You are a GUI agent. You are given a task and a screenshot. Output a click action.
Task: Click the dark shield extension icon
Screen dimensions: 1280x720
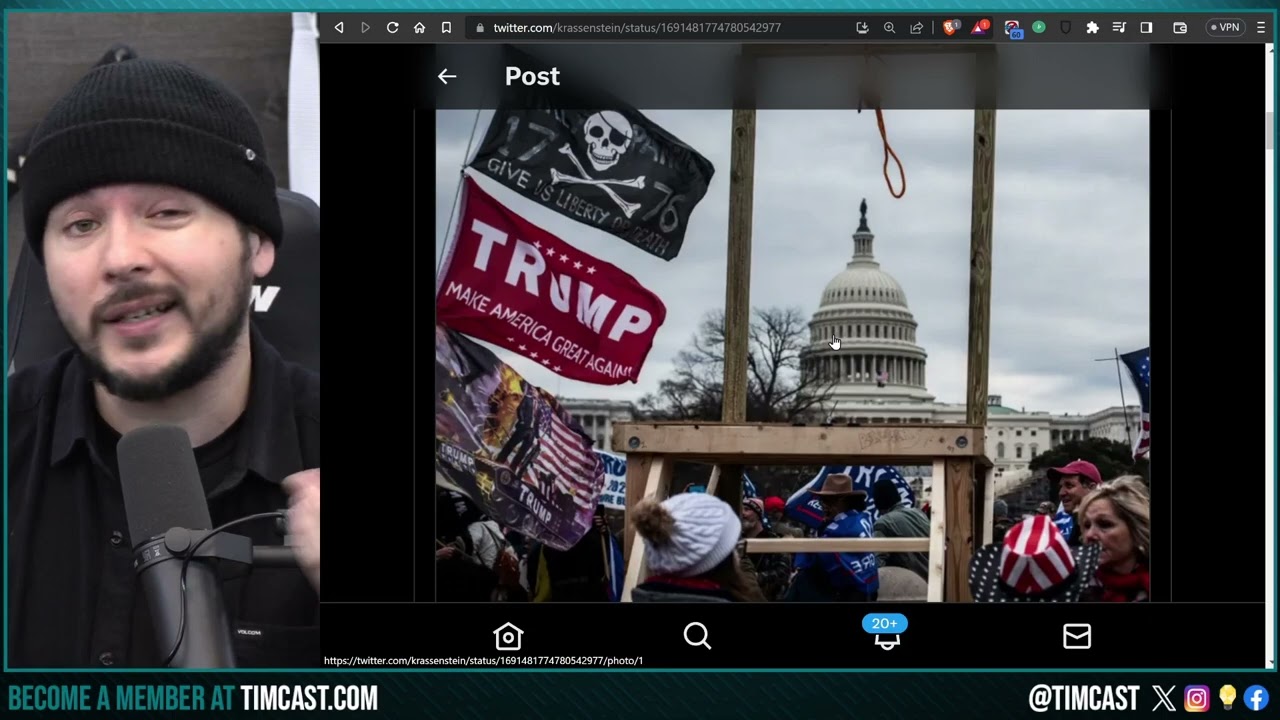point(1065,28)
